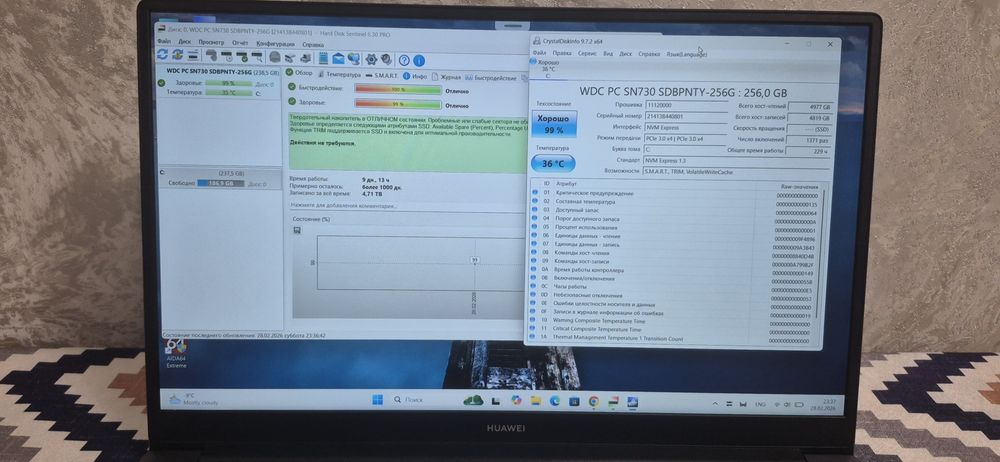This screenshot has height=462, width=1000.
Task: Open Диск menu in CrystalDiskInfo
Action: pyautogui.click(x=626, y=54)
